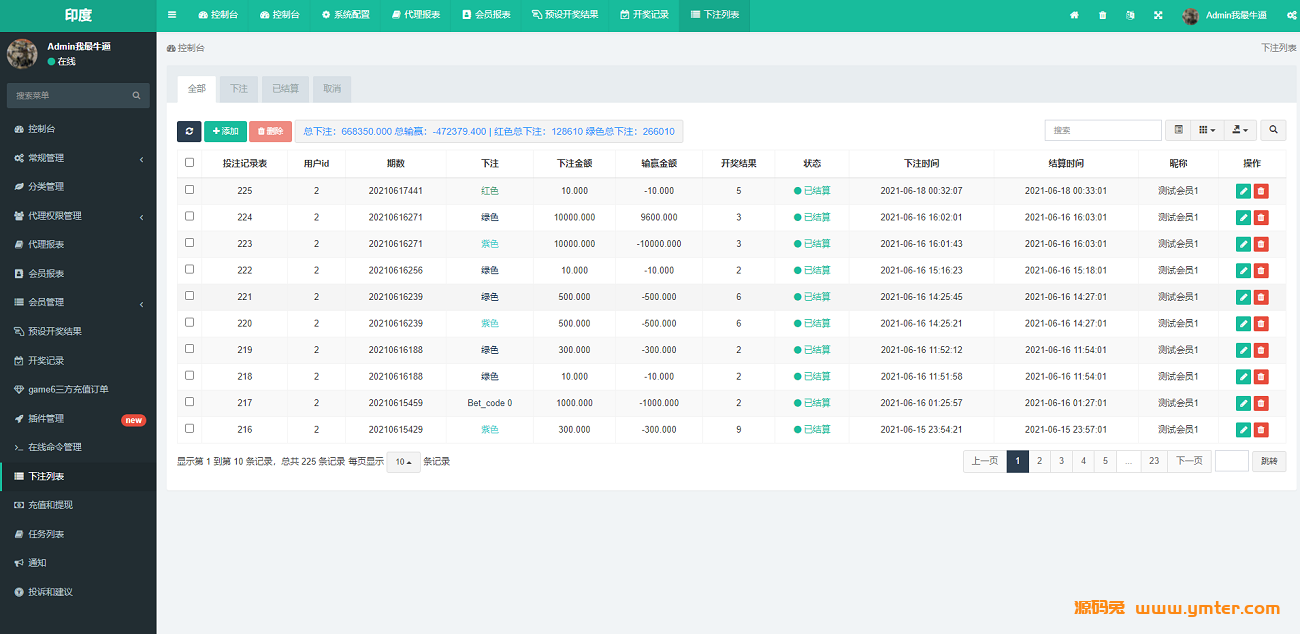This screenshot has height=634, width=1300.
Task: Open the export dropdown button
Action: click(1240, 130)
